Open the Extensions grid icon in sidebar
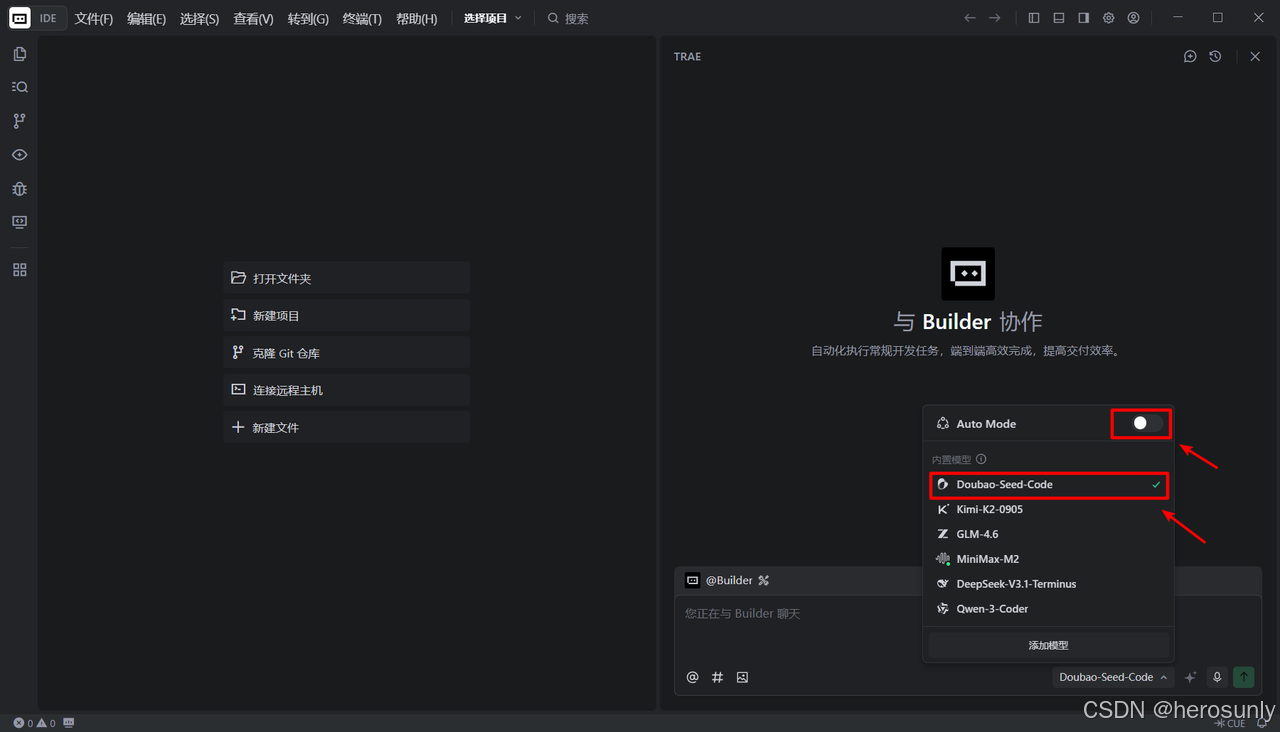Screen dimensions: 1280x732 pyautogui.click(x=19, y=270)
